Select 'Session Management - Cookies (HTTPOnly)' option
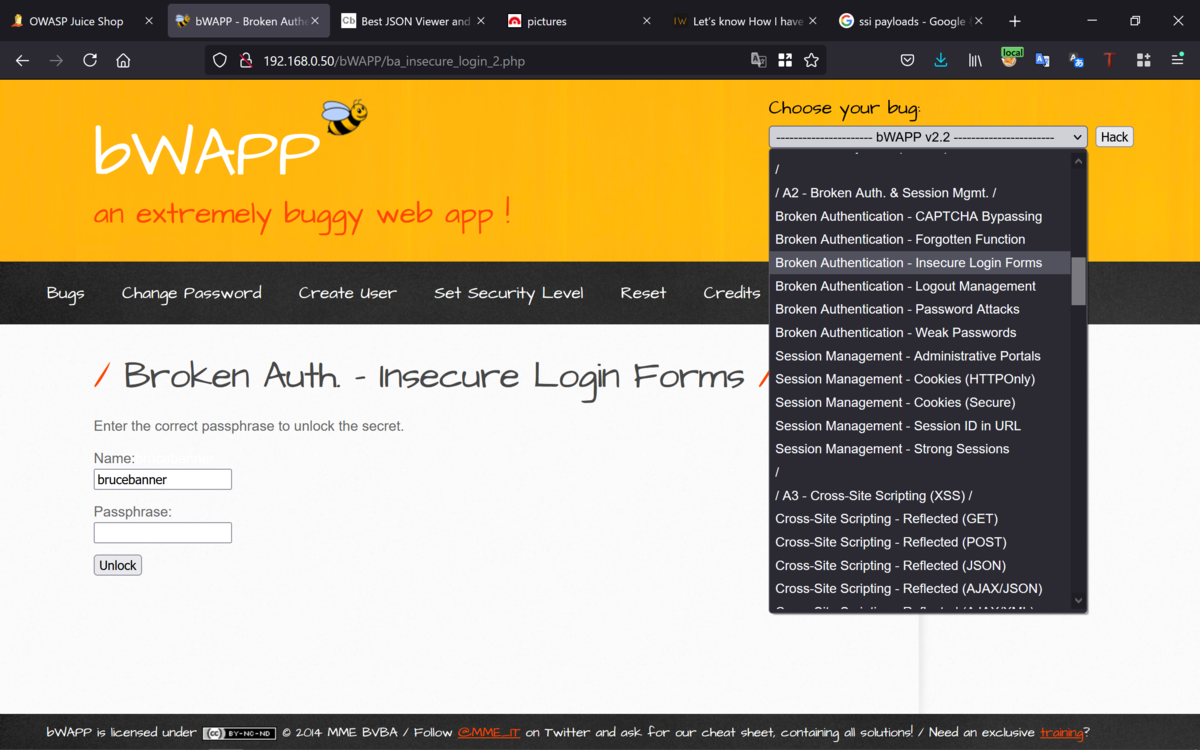The image size is (1200, 750). (x=904, y=379)
